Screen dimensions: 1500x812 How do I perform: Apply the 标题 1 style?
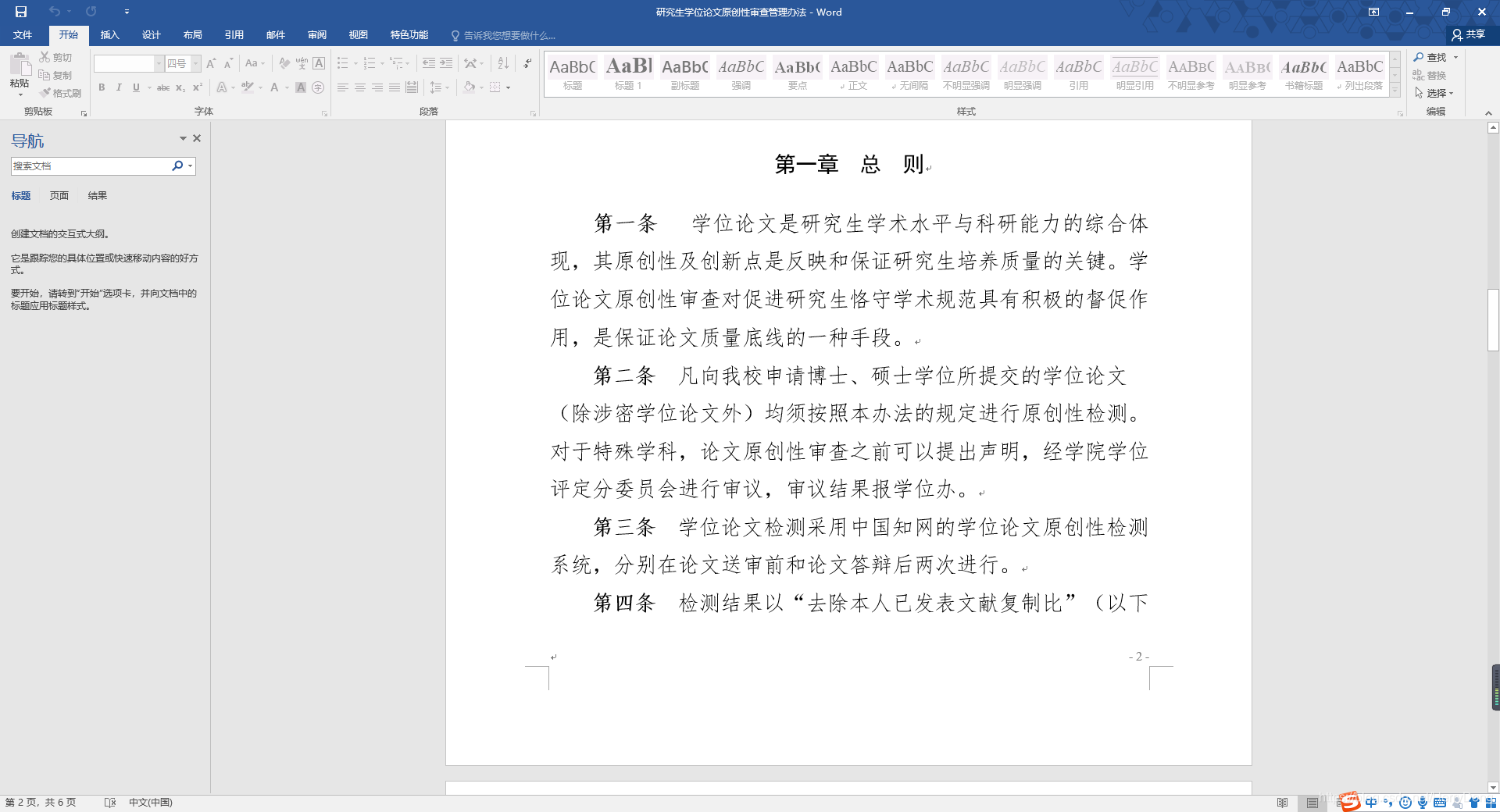627,73
